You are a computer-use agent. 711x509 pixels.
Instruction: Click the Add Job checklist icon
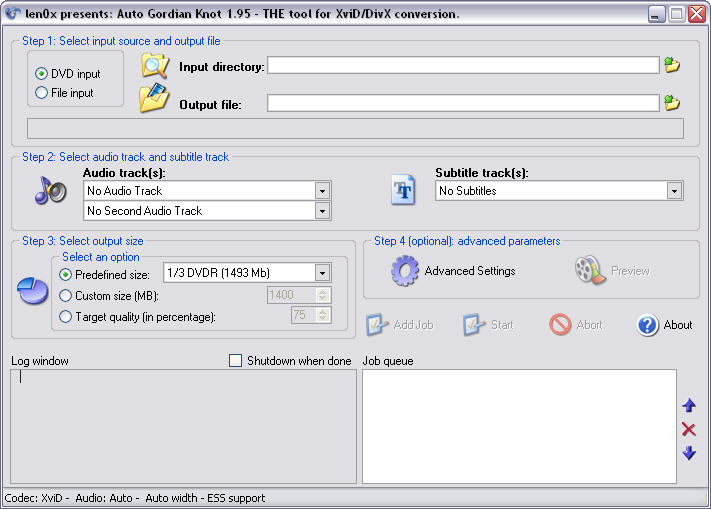pyautogui.click(x=377, y=325)
